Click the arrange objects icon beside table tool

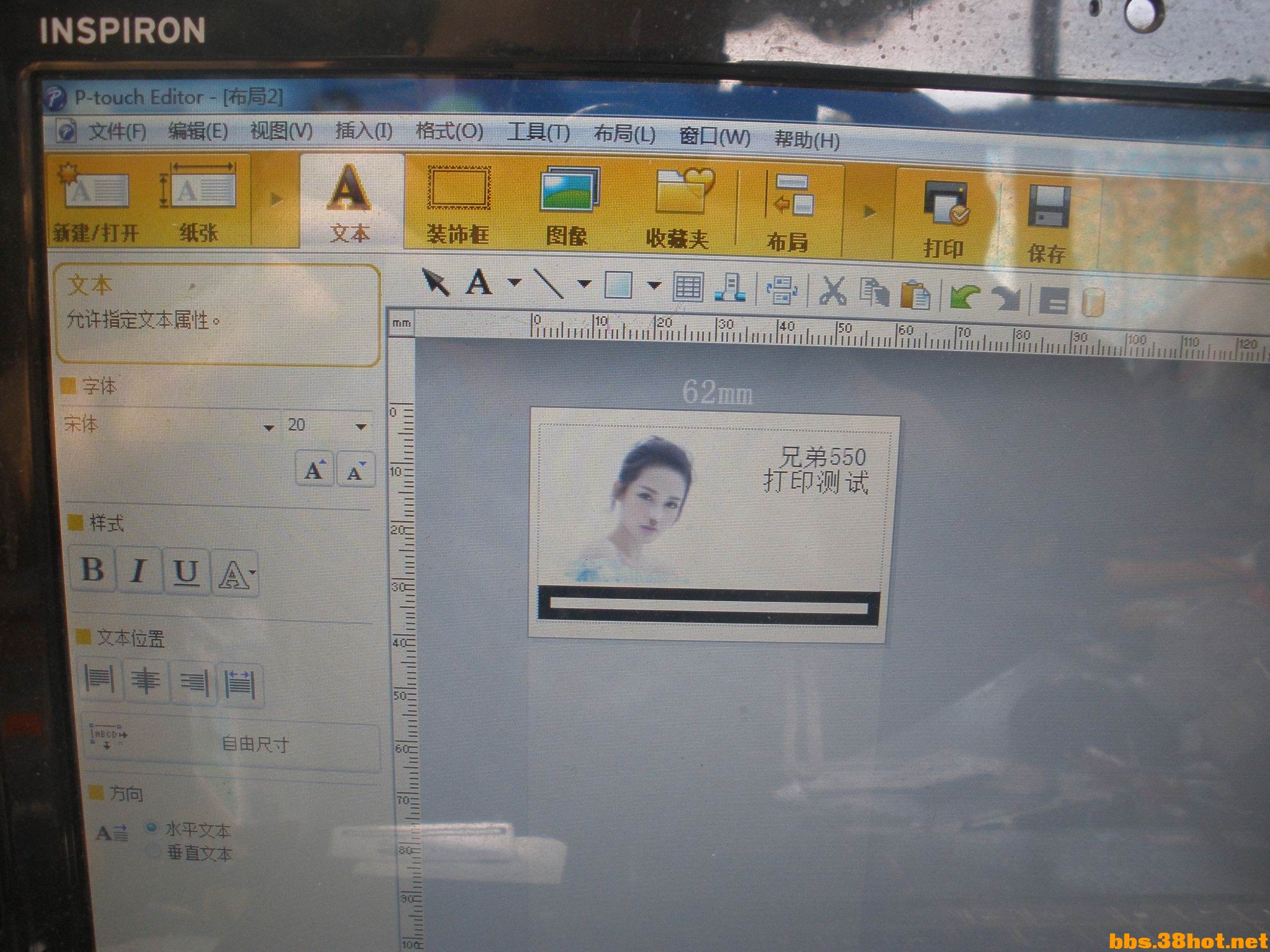click(729, 288)
